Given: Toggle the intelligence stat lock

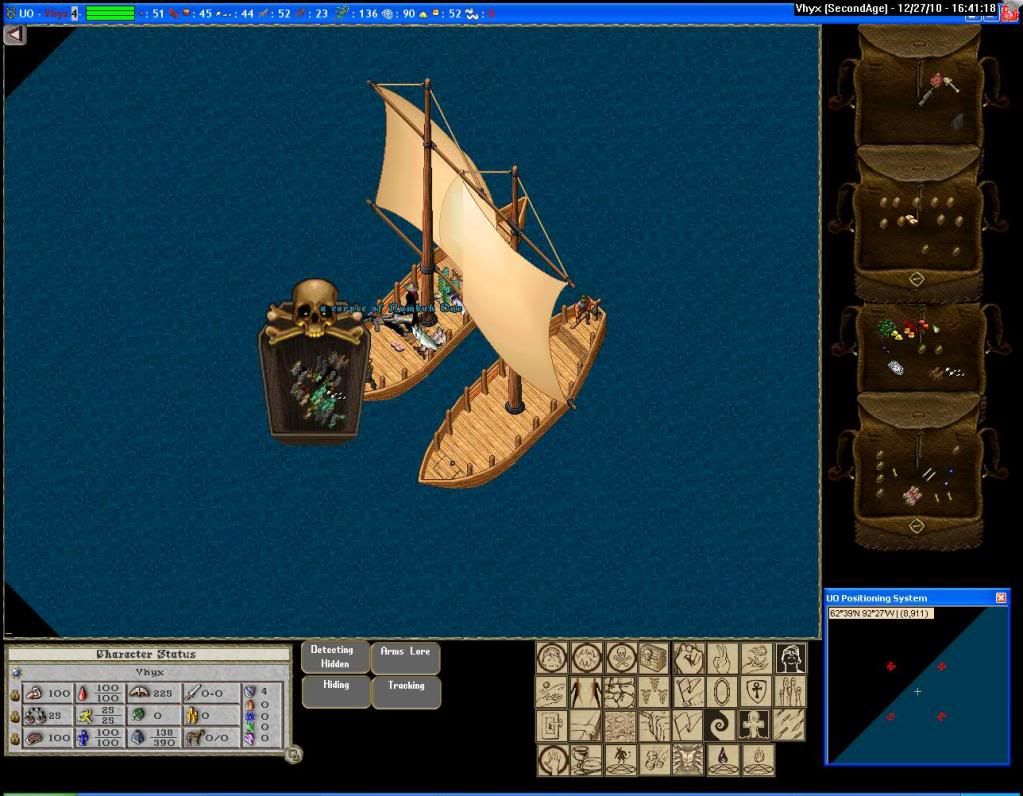Looking at the screenshot, I should [15, 739].
